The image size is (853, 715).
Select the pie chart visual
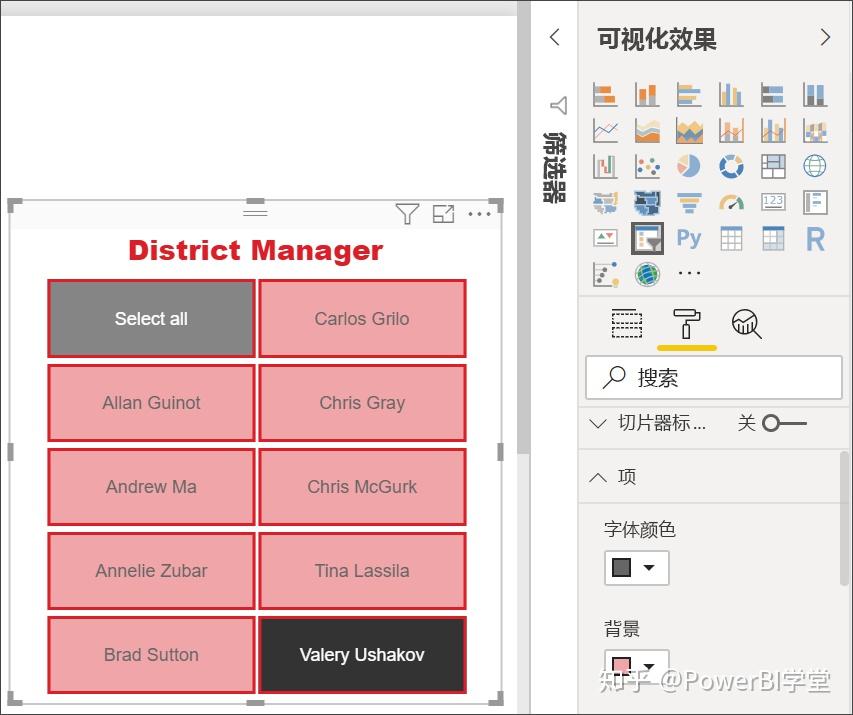689,167
